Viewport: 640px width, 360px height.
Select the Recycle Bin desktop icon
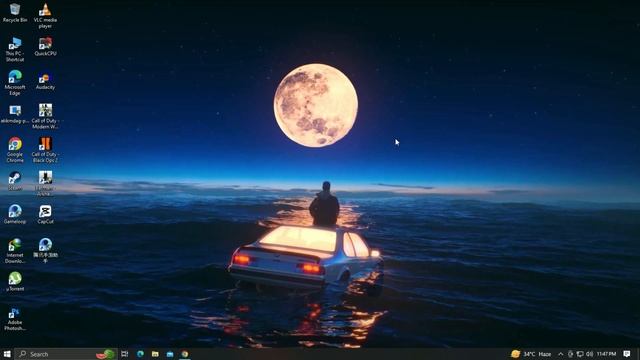(15, 13)
